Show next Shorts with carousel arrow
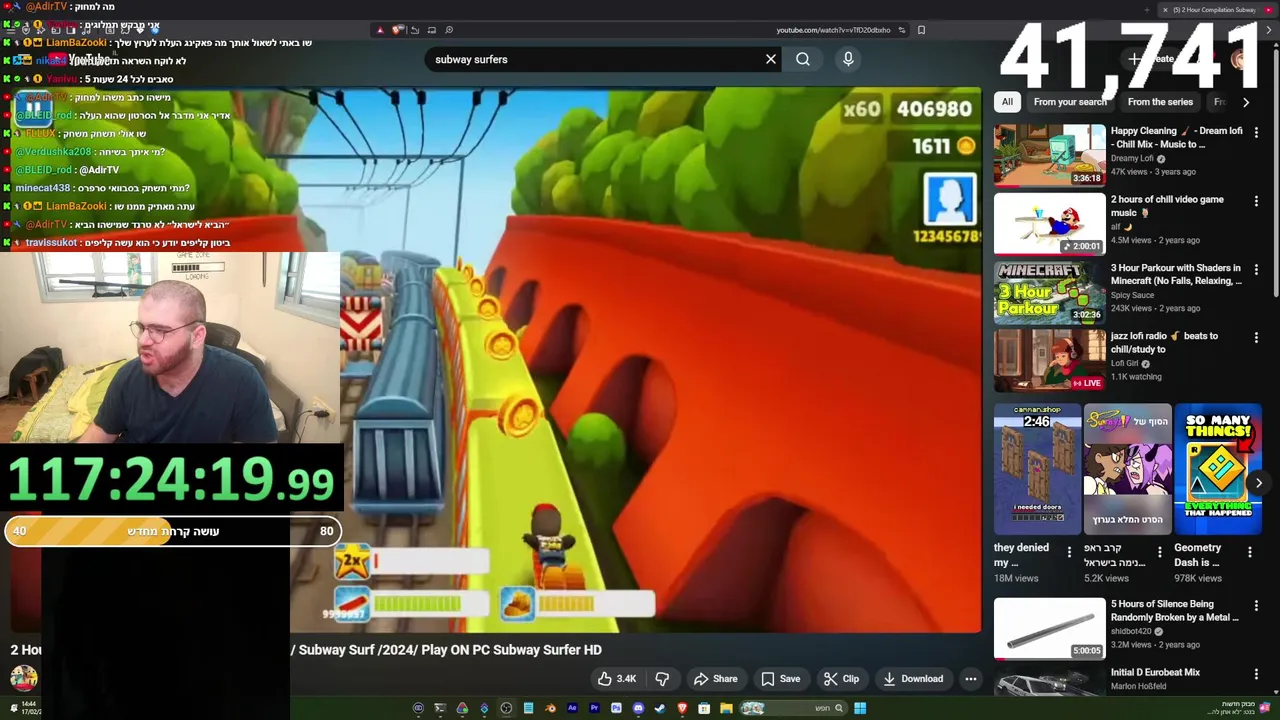The image size is (1280, 720). coord(1259,483)
